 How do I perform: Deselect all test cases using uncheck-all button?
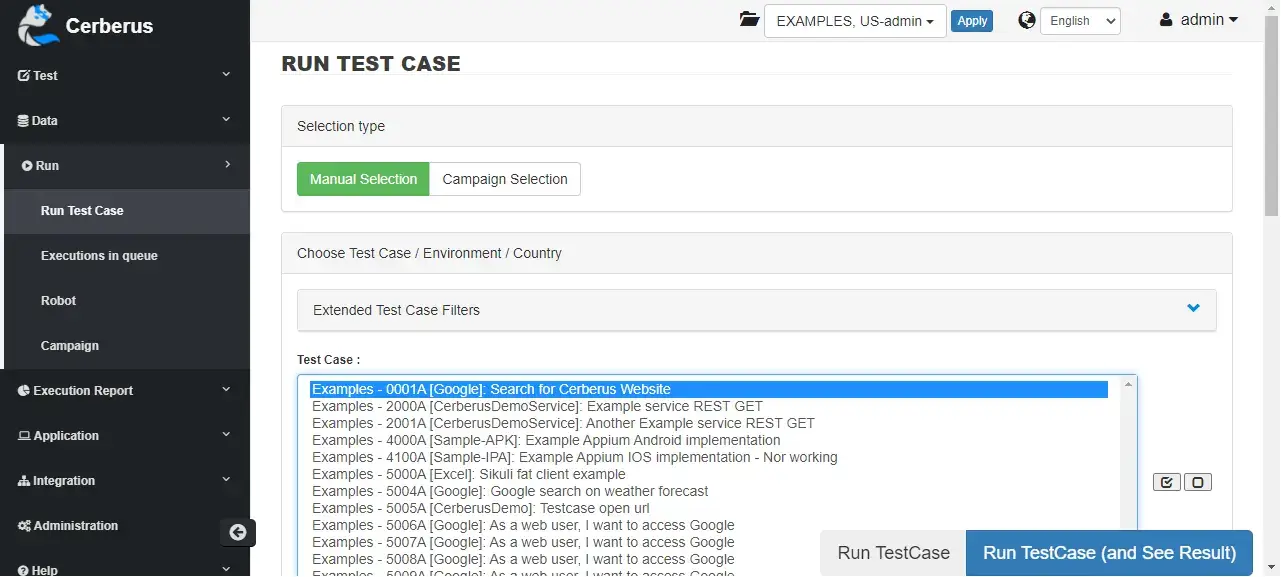point(1197,481)
